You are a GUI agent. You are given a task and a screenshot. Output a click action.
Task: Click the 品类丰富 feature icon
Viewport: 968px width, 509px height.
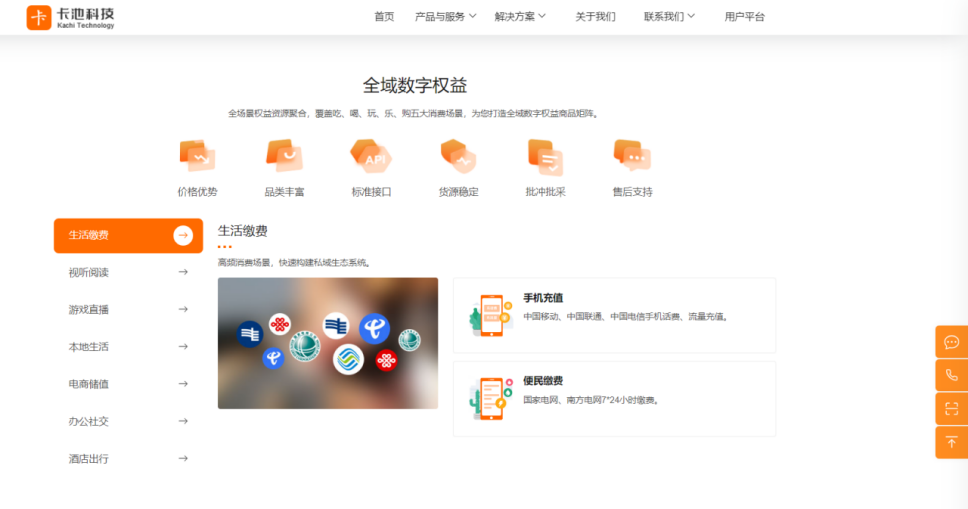(x=284, y=156)
